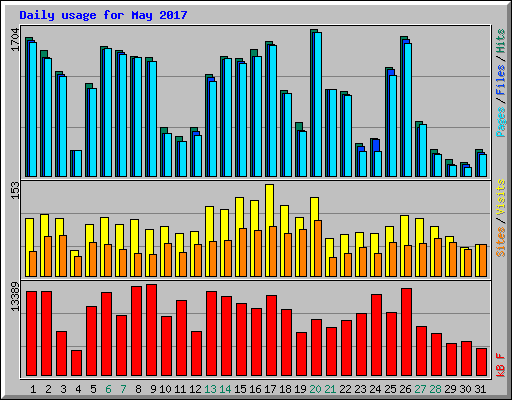
Task: Click the 'Pages' legend label
Action: tap(501, 122)
